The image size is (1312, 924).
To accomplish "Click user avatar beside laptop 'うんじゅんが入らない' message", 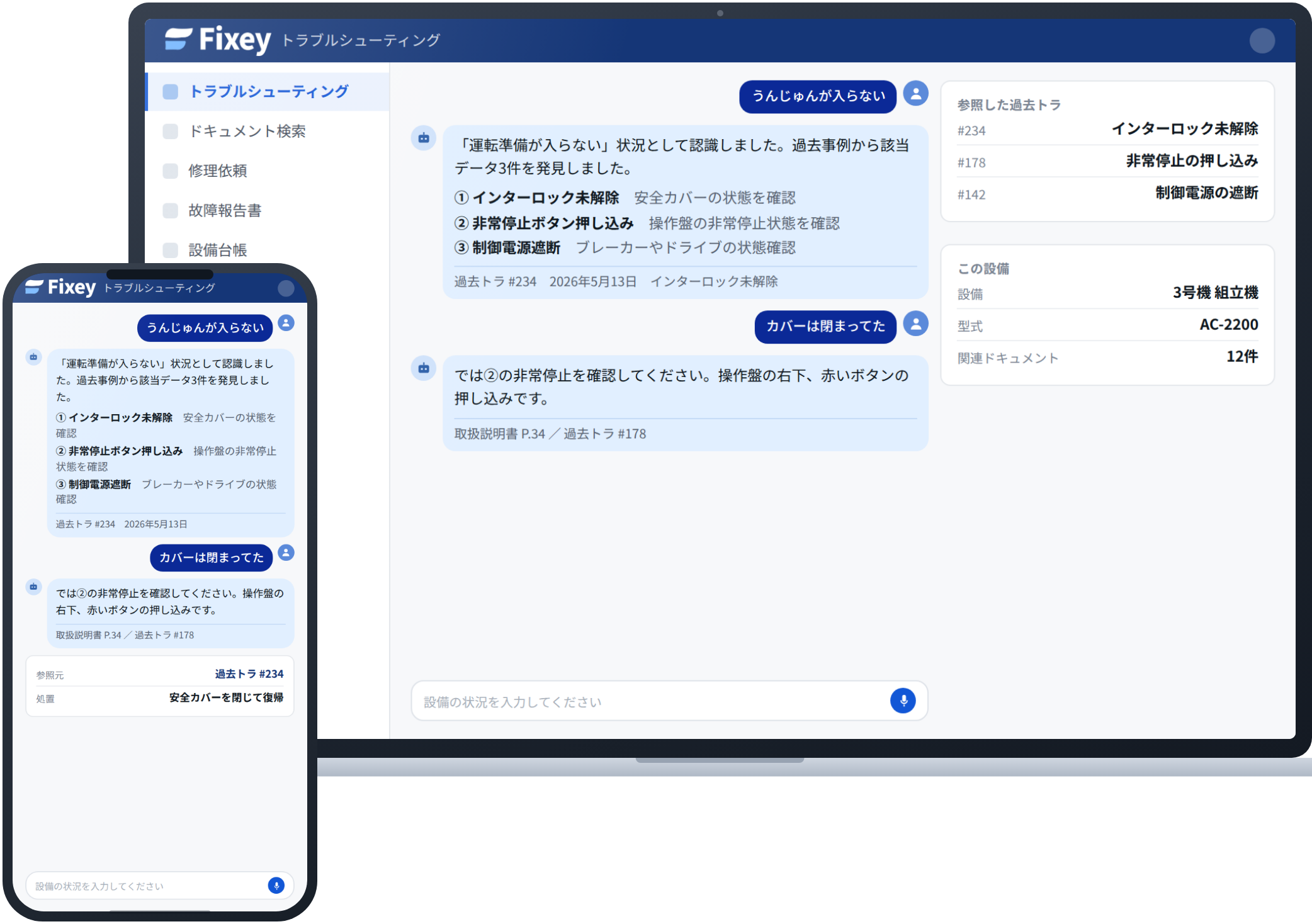I will [x=915, y=93].
